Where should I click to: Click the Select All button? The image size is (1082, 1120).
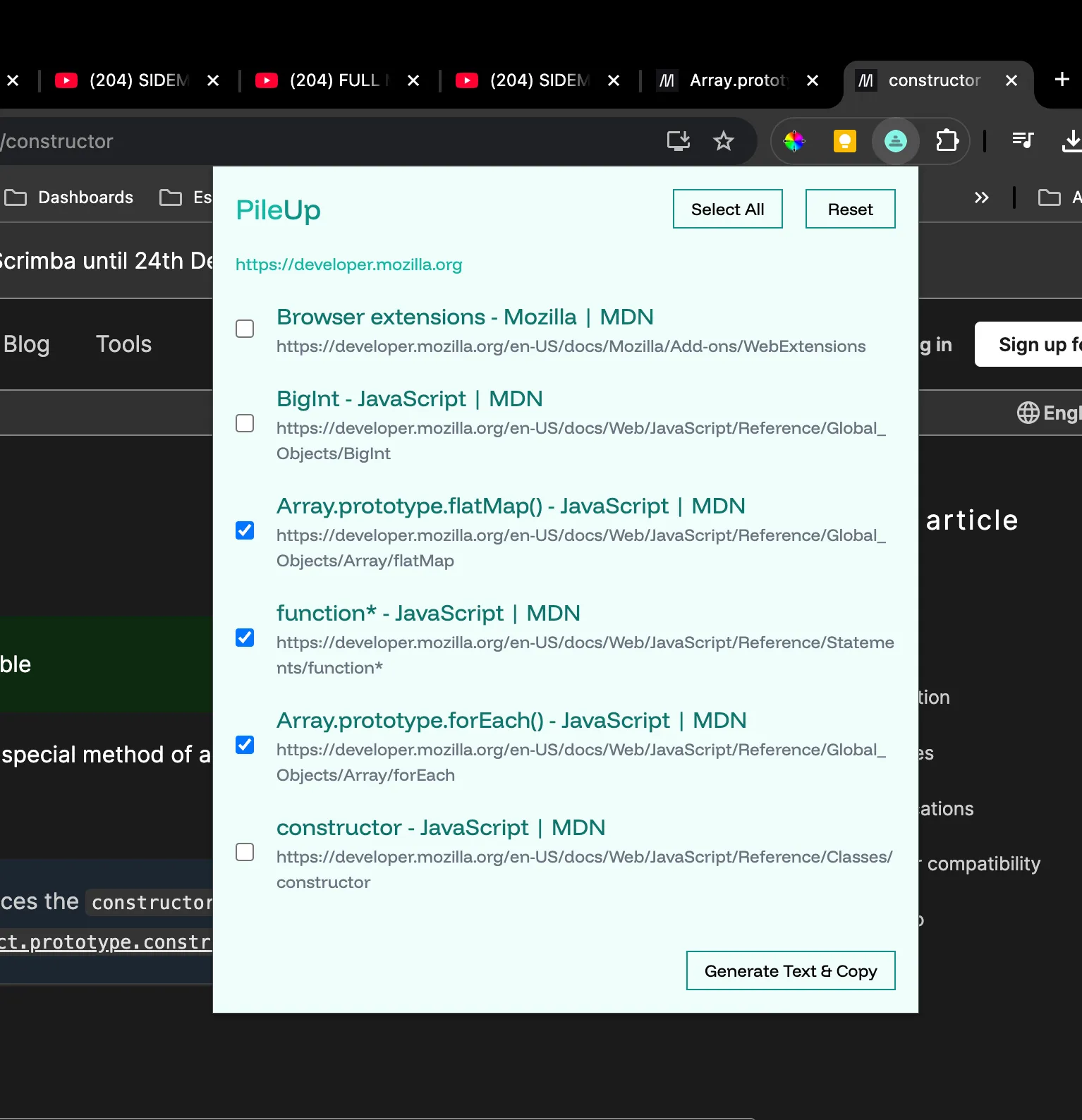click(727, 209)
